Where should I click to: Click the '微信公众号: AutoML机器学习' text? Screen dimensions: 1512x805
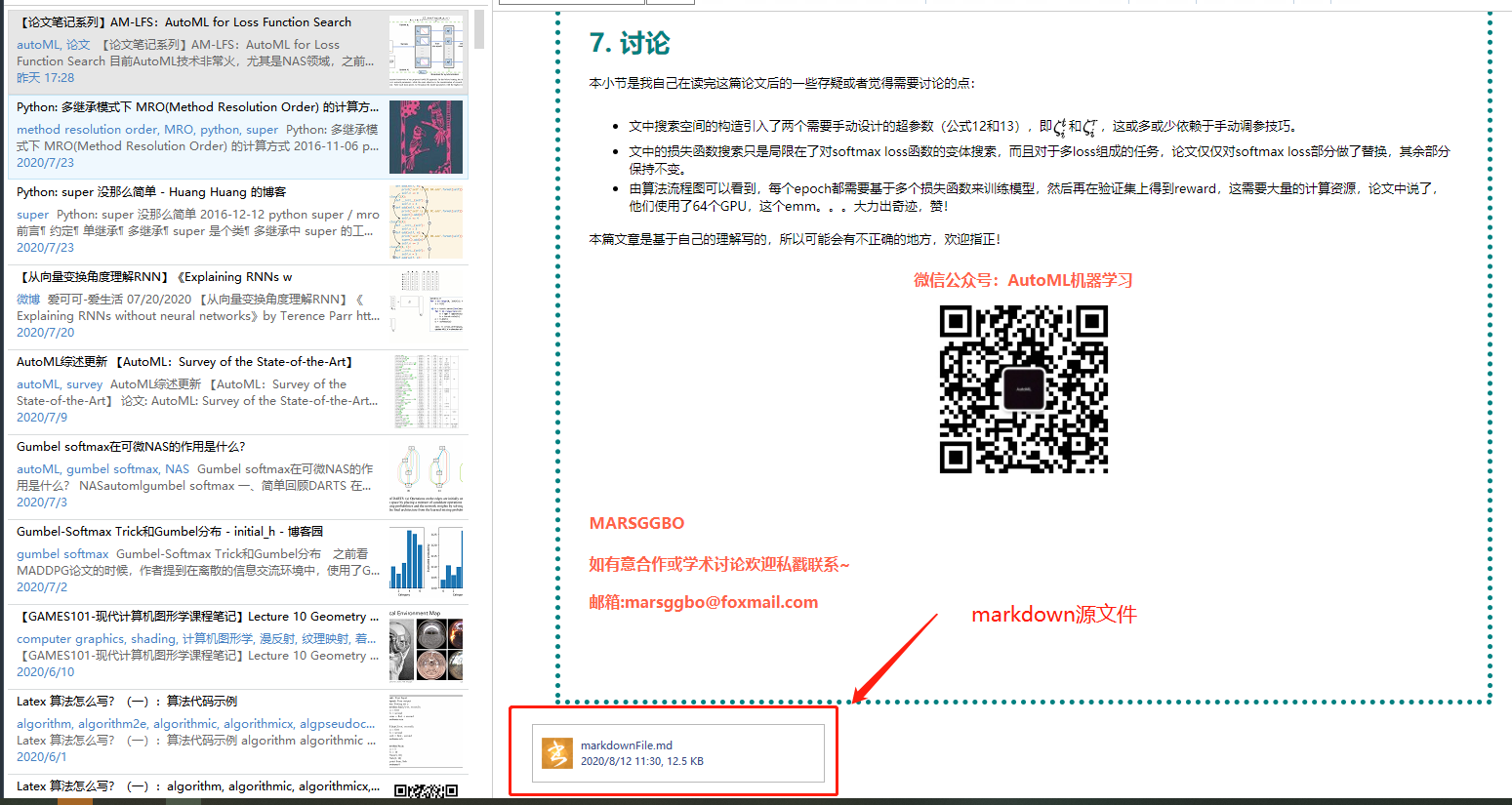[x=1023, y=280]
